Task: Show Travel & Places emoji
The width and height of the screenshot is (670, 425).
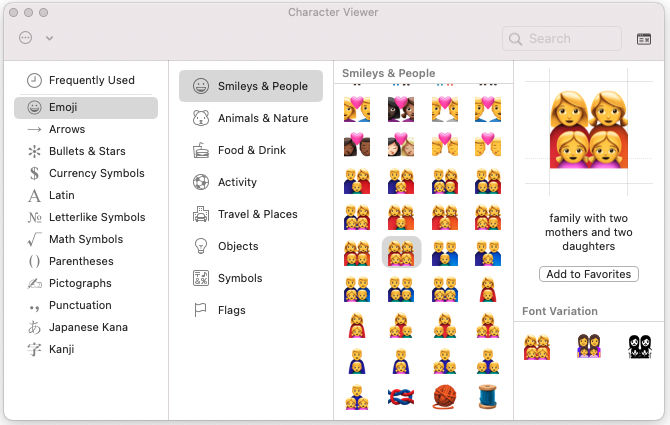Action: [x=257, y=214]
